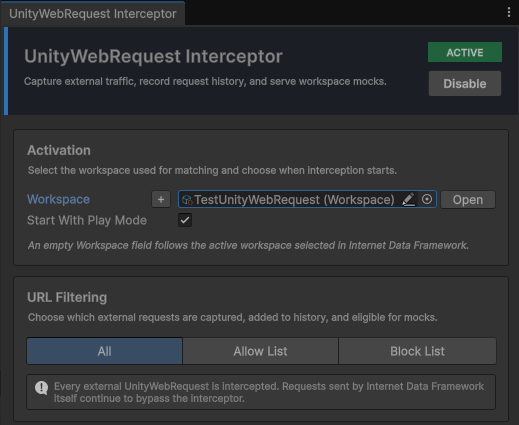Click the UnityWebRequest Interceptor header title

tap(153, 56)
